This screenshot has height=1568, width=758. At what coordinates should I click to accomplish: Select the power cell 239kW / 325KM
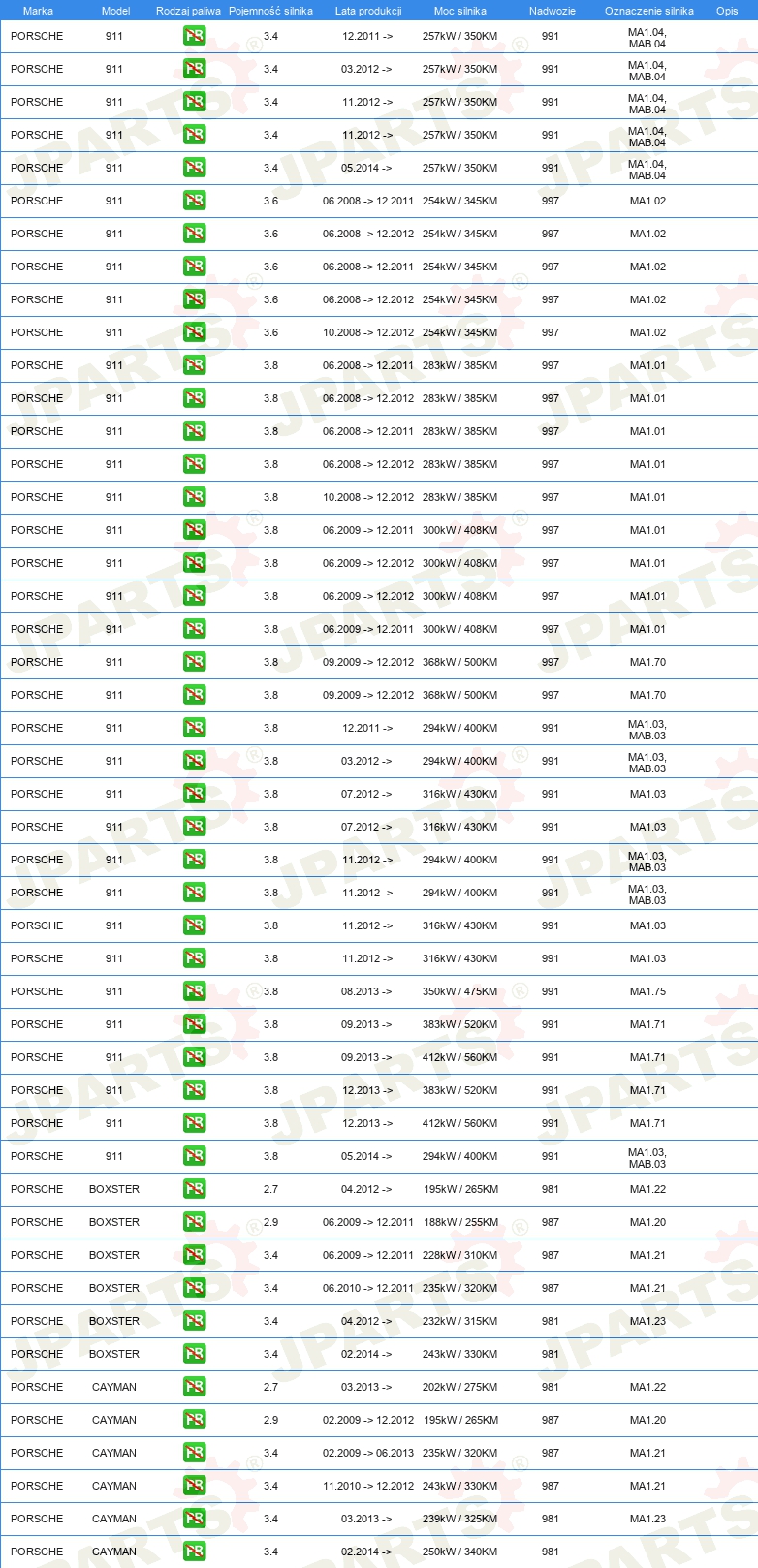point(459,1519)
